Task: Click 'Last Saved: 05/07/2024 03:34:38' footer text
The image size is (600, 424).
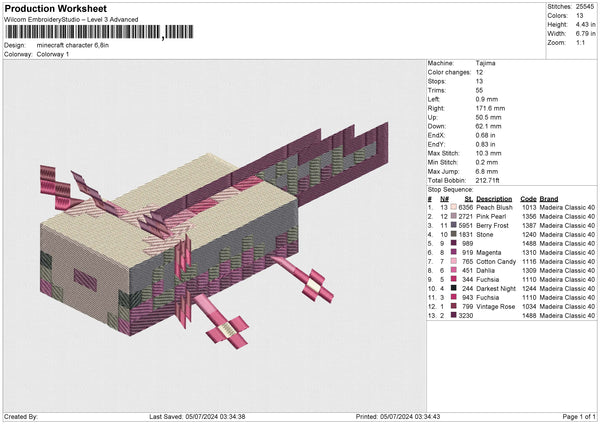Action: coord(197,416)
